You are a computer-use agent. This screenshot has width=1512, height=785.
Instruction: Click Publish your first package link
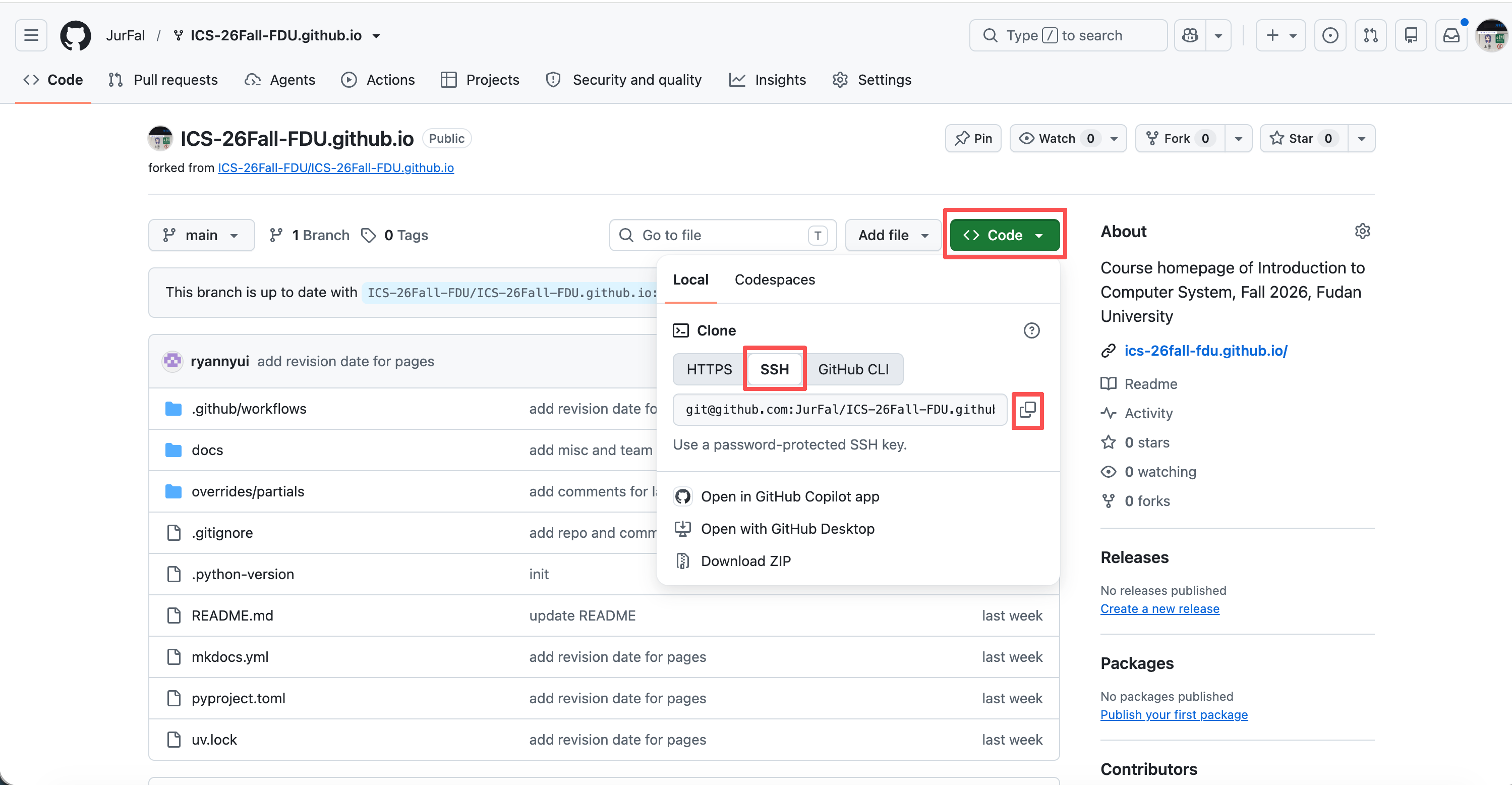pos(1174,714)
